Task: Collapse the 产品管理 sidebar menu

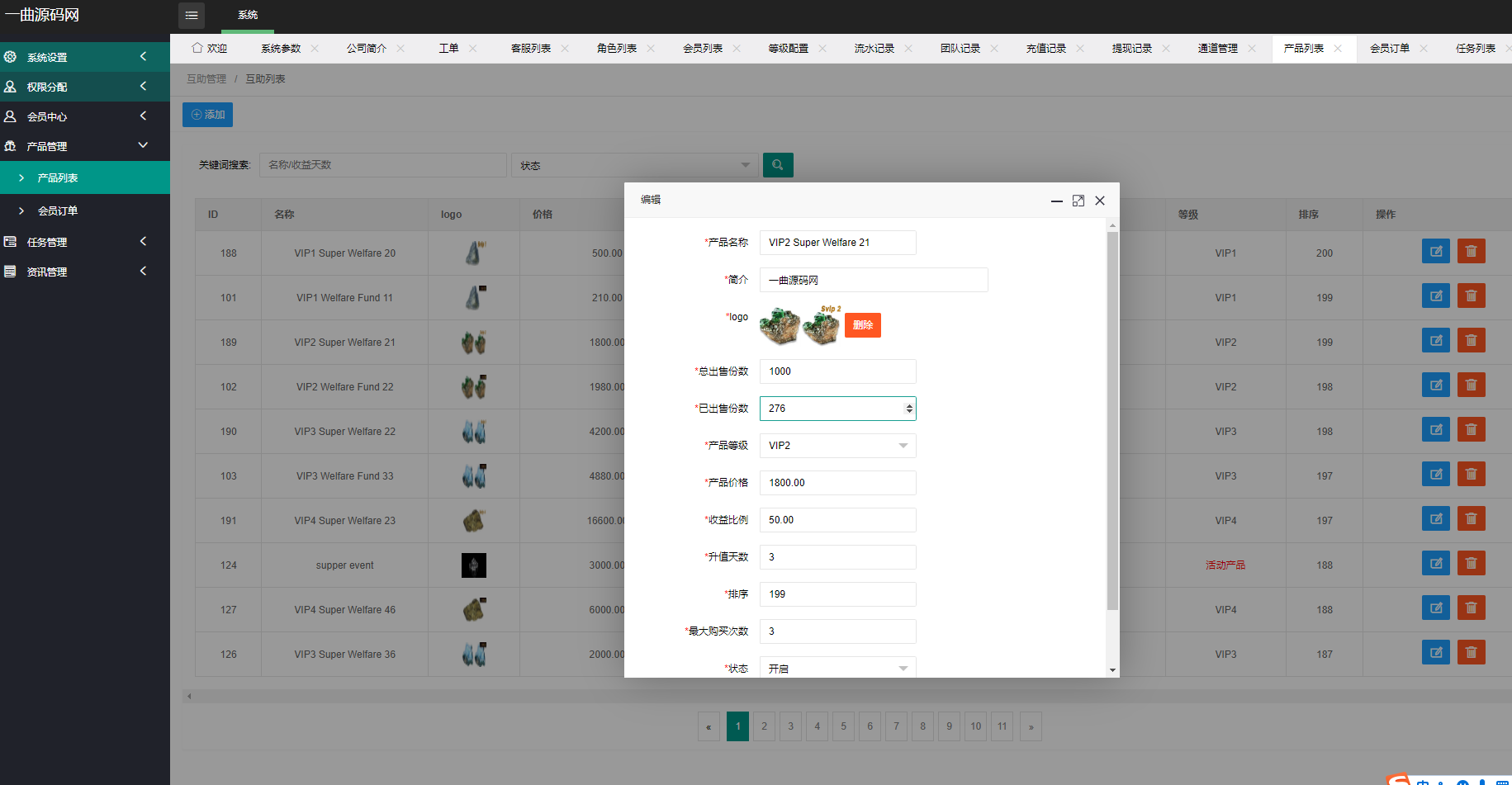Action: (x=84, y=146)
